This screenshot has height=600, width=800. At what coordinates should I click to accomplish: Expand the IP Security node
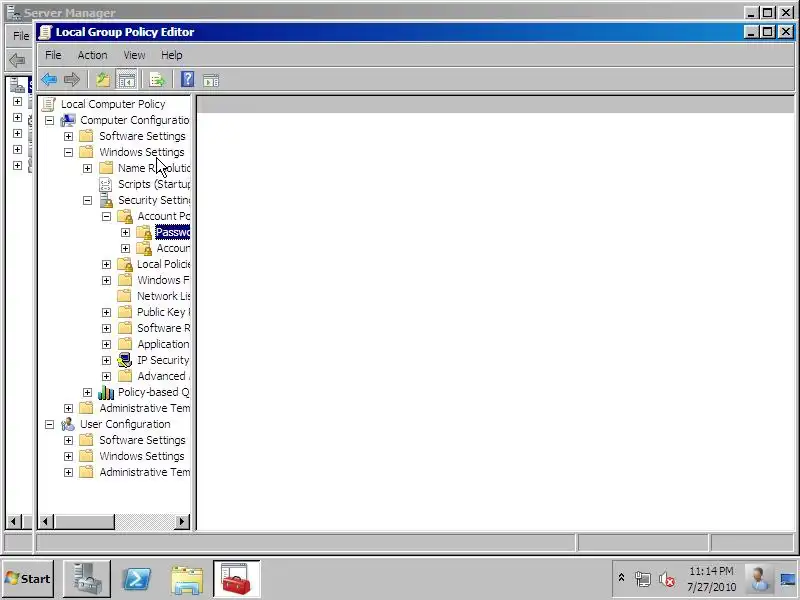pos(106,360)
